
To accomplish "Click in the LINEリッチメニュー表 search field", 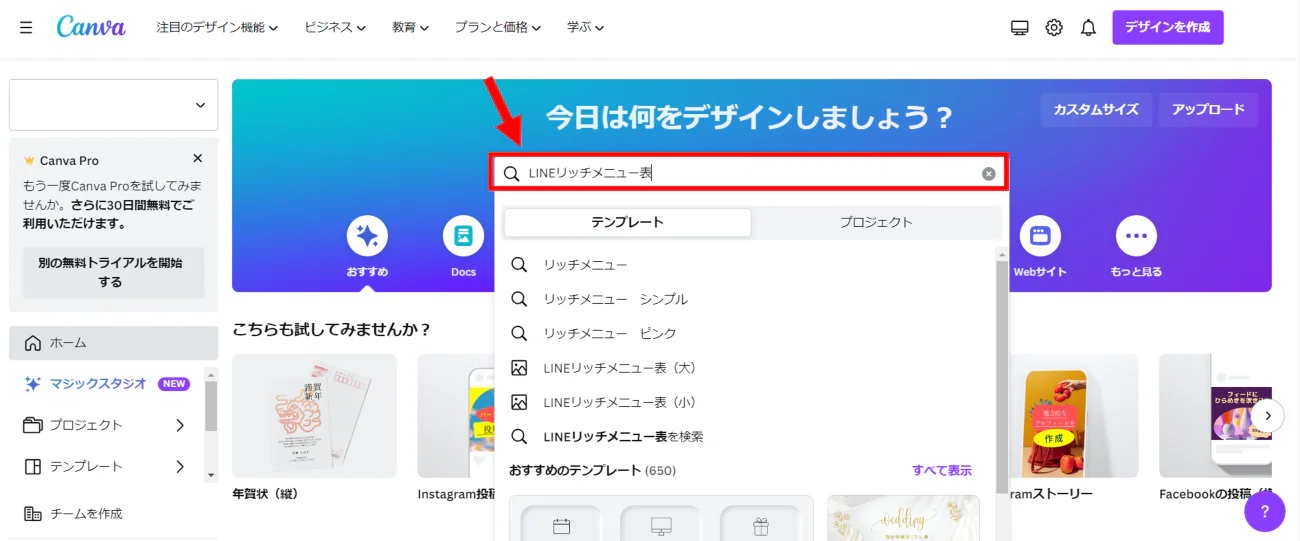I will click(749, 173).
